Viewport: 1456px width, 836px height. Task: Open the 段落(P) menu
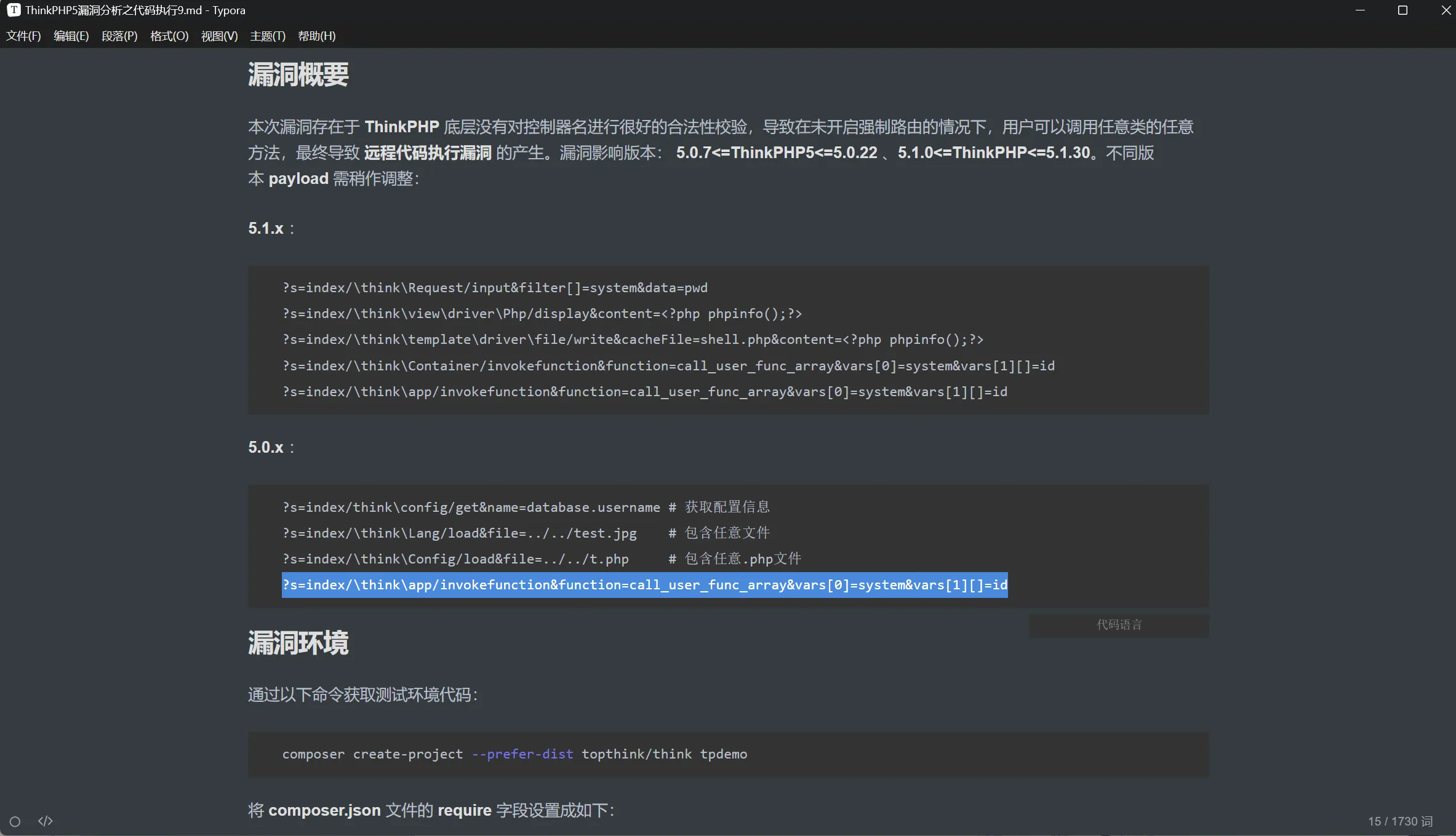pyautogui.click(x=119, y=36)
